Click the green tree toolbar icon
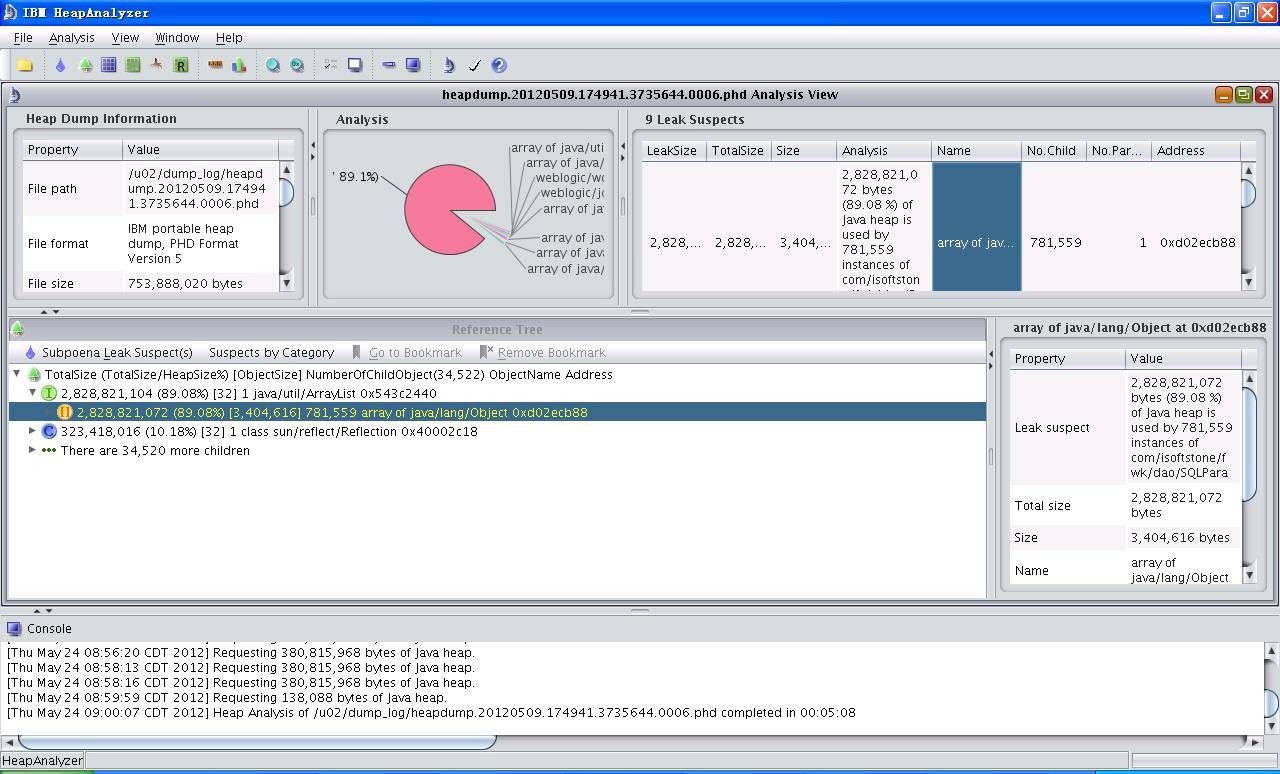Viewport: 1280px width, 774px height. [85, 65]
